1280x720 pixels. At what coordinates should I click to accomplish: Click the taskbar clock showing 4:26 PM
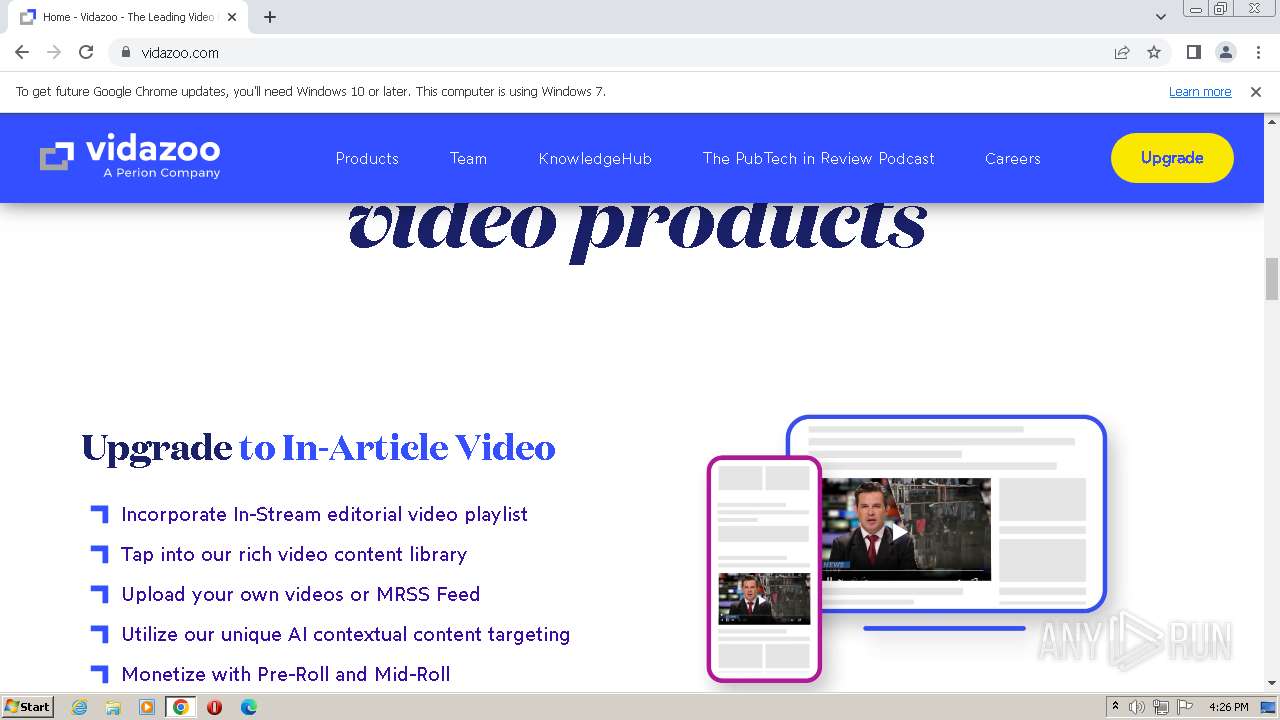[x=1228, y=707]
